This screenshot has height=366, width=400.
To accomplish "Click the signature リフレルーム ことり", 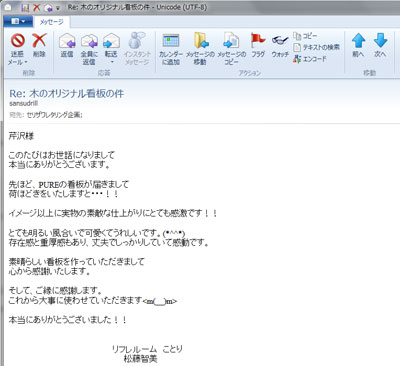I will pyautogui.click(x=147, y=349).
